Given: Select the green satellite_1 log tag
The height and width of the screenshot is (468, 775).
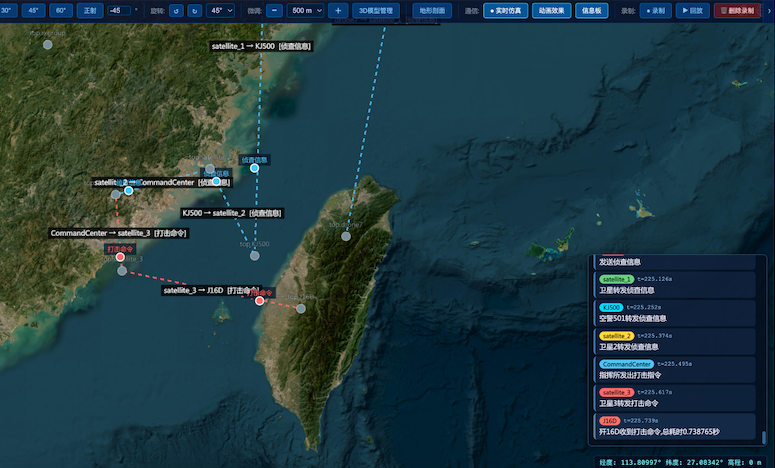Looking at the screenshot, I should click(x=616, y=279).
